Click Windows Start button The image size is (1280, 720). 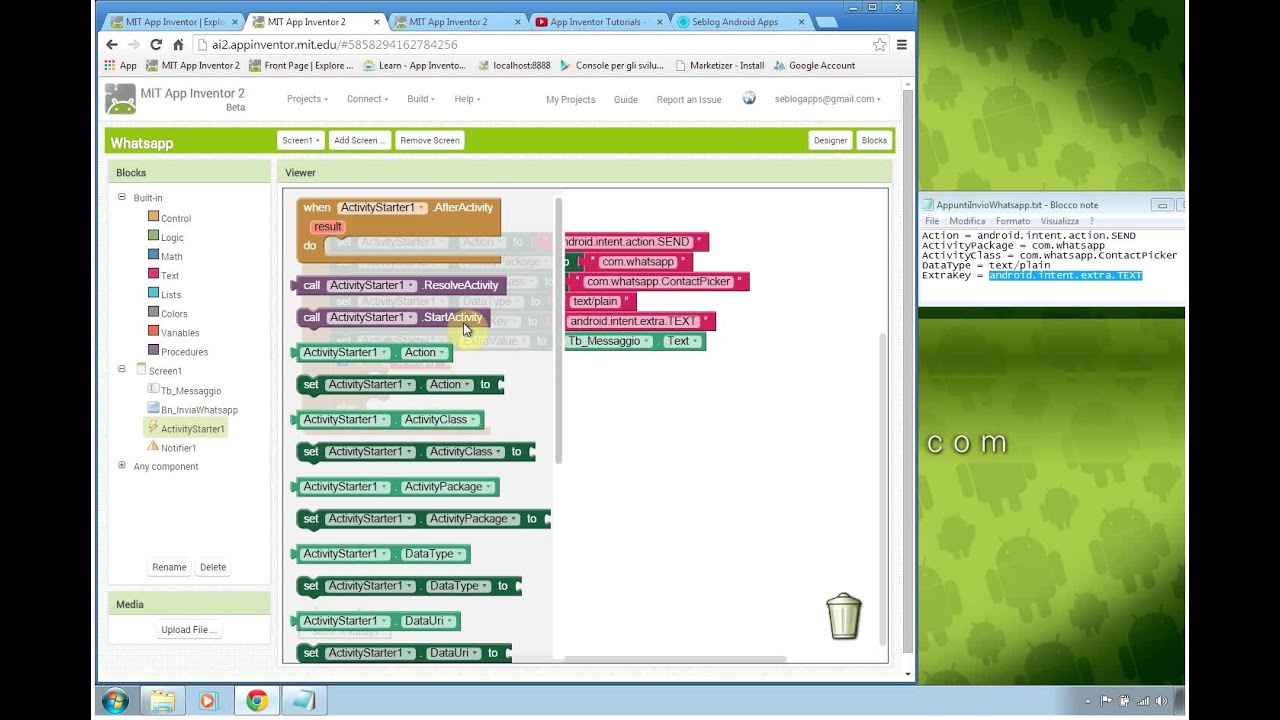coord(115,701)
